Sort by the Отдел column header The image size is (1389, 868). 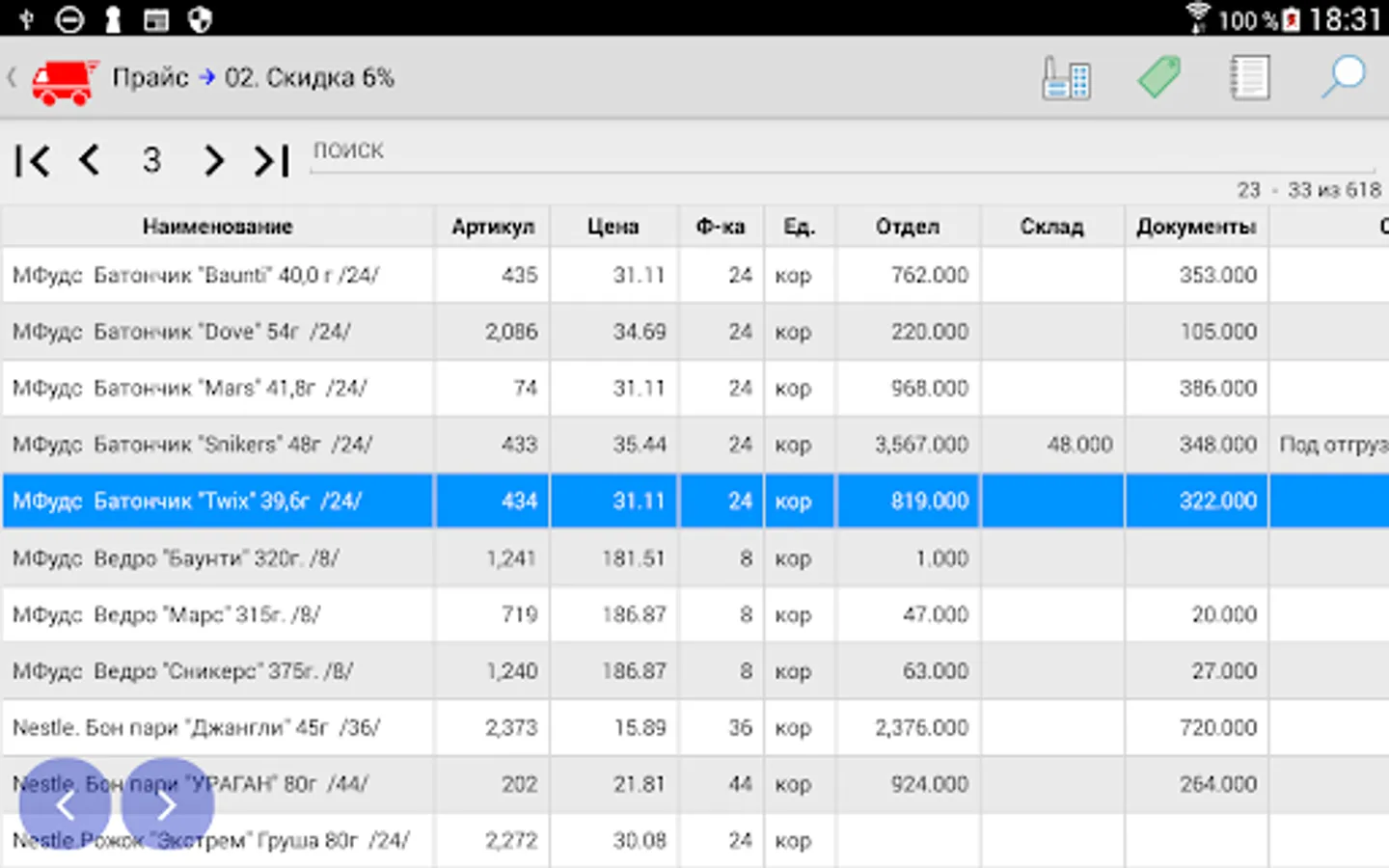click(x=908, y=227)
